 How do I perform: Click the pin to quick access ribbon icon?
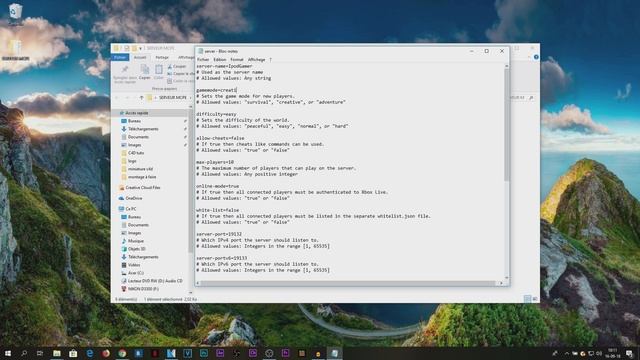pos(125,73)
